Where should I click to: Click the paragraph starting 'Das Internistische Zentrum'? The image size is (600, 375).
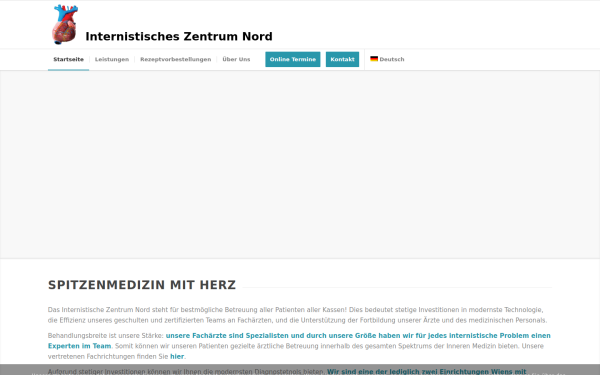click(298, 315)
